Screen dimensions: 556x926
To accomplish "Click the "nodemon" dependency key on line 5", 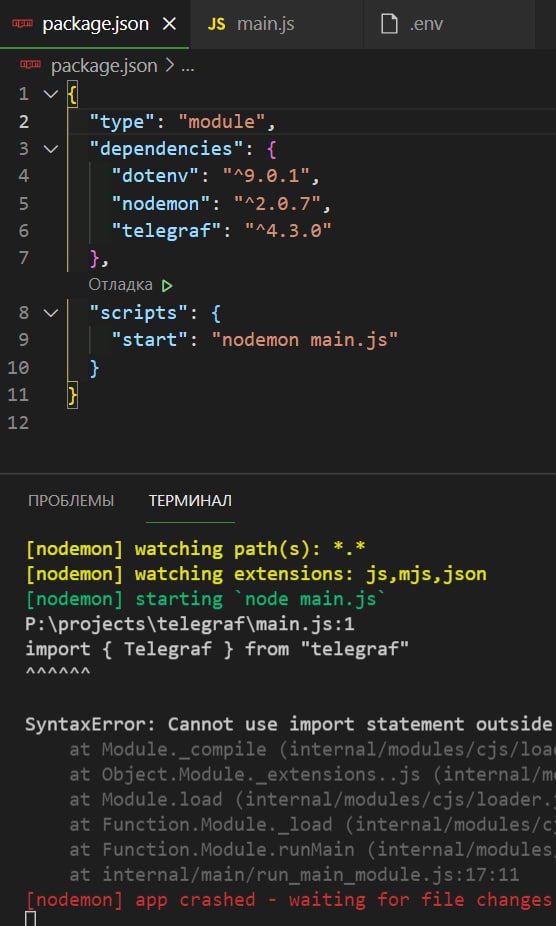I will [161, 204].
